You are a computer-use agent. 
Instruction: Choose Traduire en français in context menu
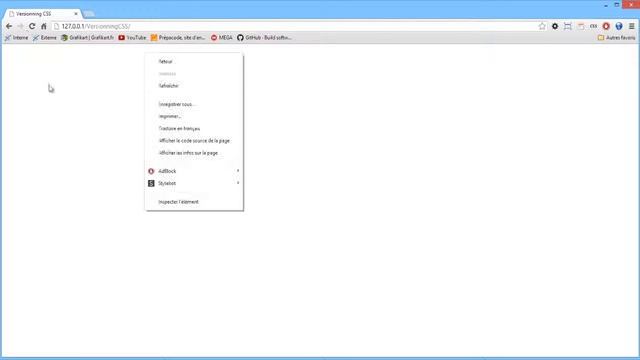click(194, 129)
